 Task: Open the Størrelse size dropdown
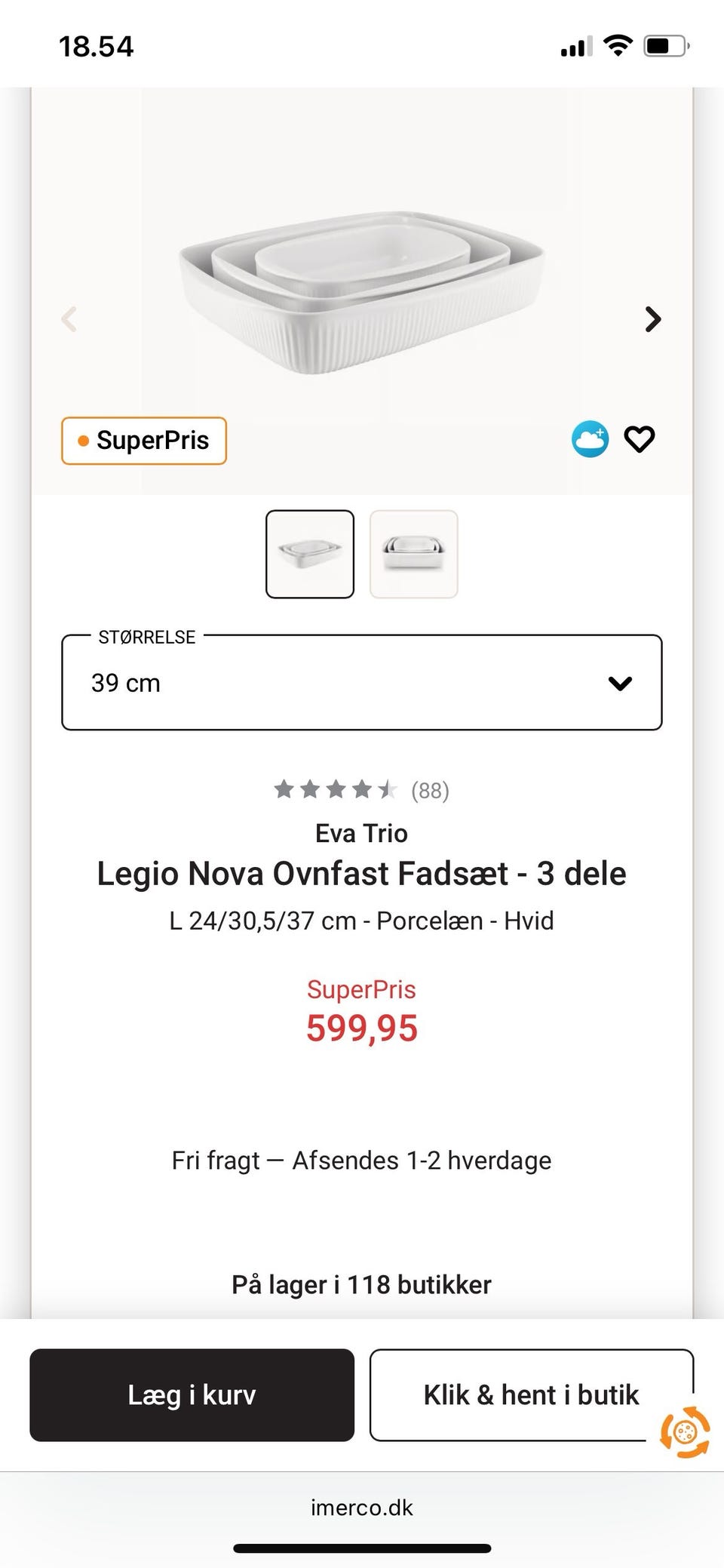click(362, 683)
